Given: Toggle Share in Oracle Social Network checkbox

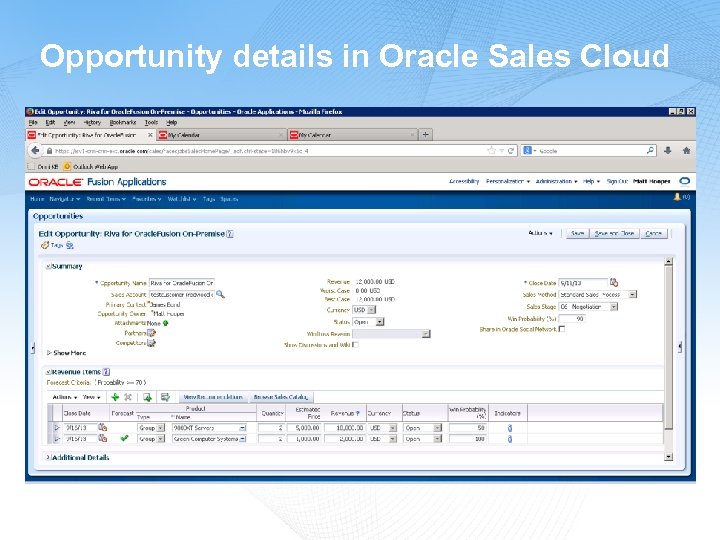Looking at the screenshot, I should coord(562,329).
